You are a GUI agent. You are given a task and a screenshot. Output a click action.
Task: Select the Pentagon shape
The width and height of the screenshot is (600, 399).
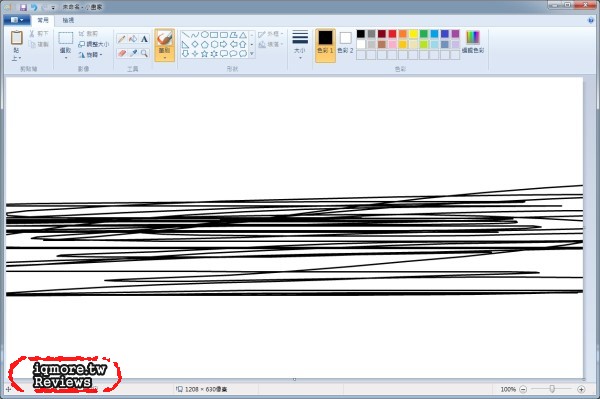(x=205, y=44)
